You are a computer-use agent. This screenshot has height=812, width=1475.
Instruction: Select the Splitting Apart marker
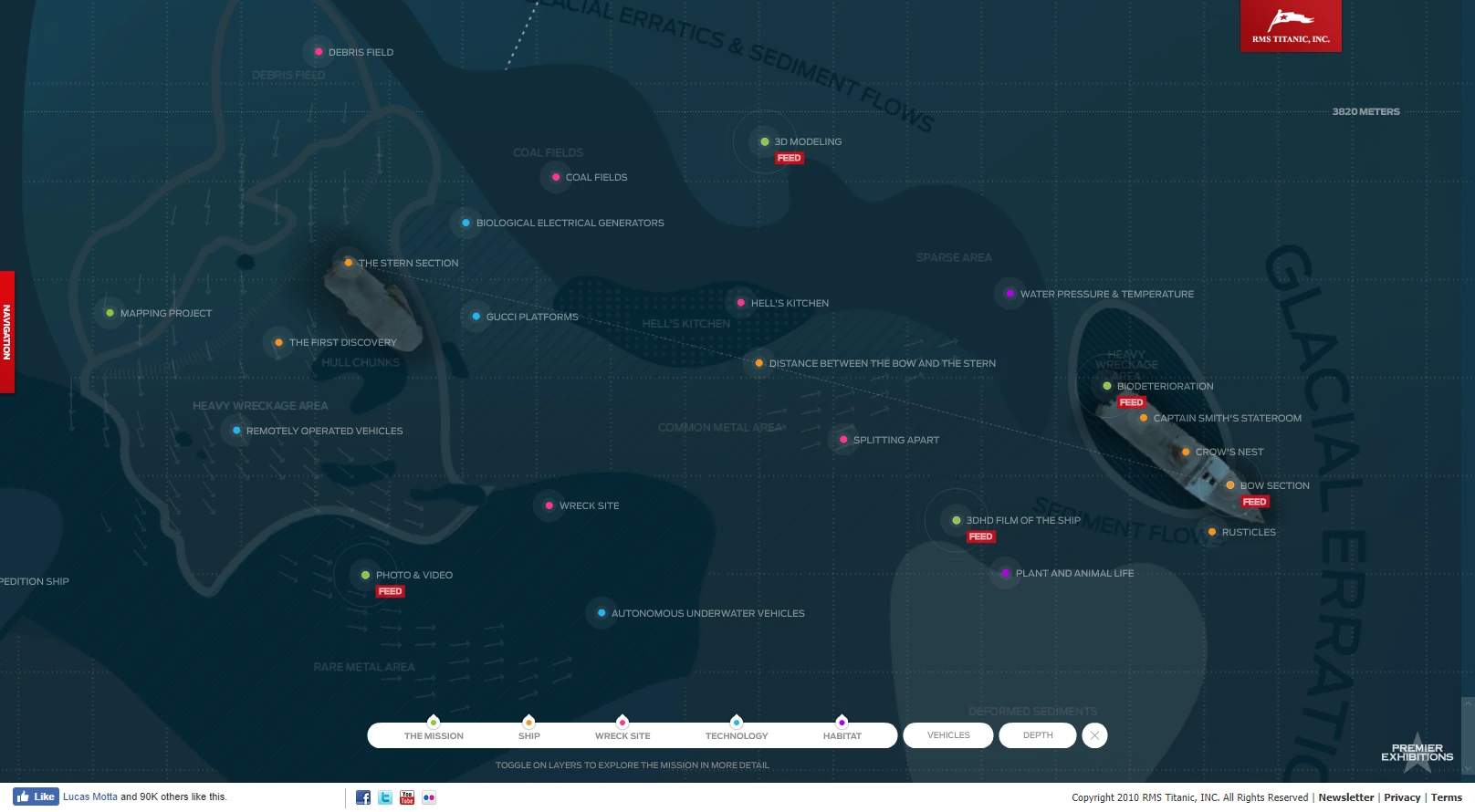tap(842, 440)
